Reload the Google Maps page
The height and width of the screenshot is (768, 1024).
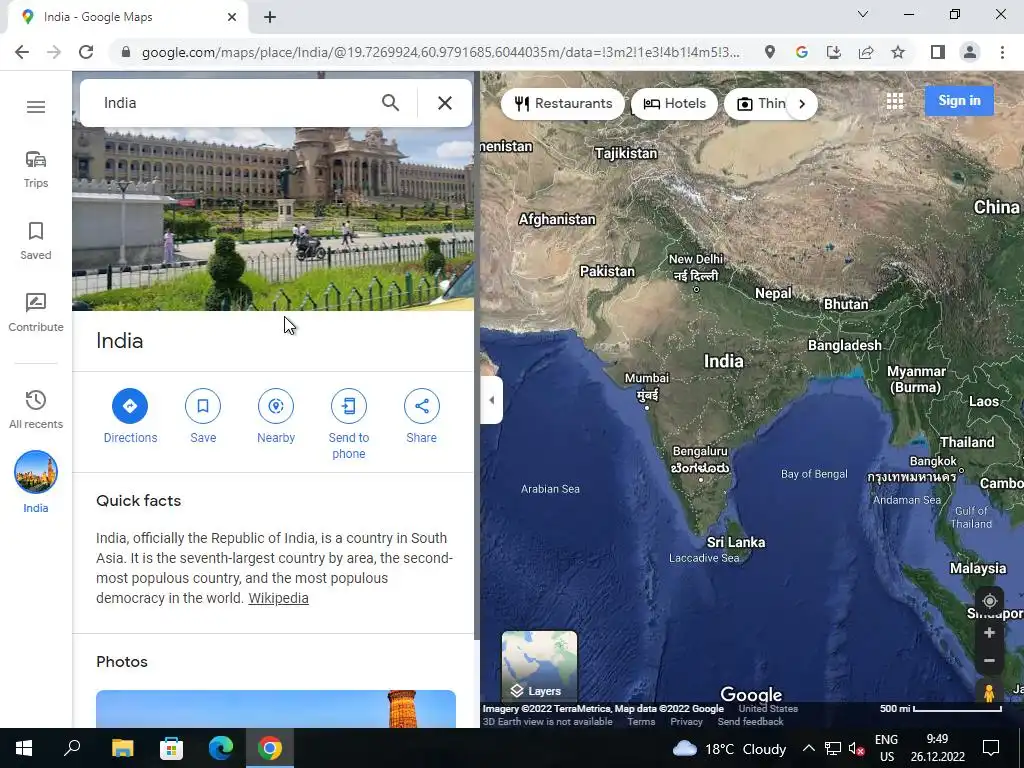pyautogui.click(x=86, y=52)
